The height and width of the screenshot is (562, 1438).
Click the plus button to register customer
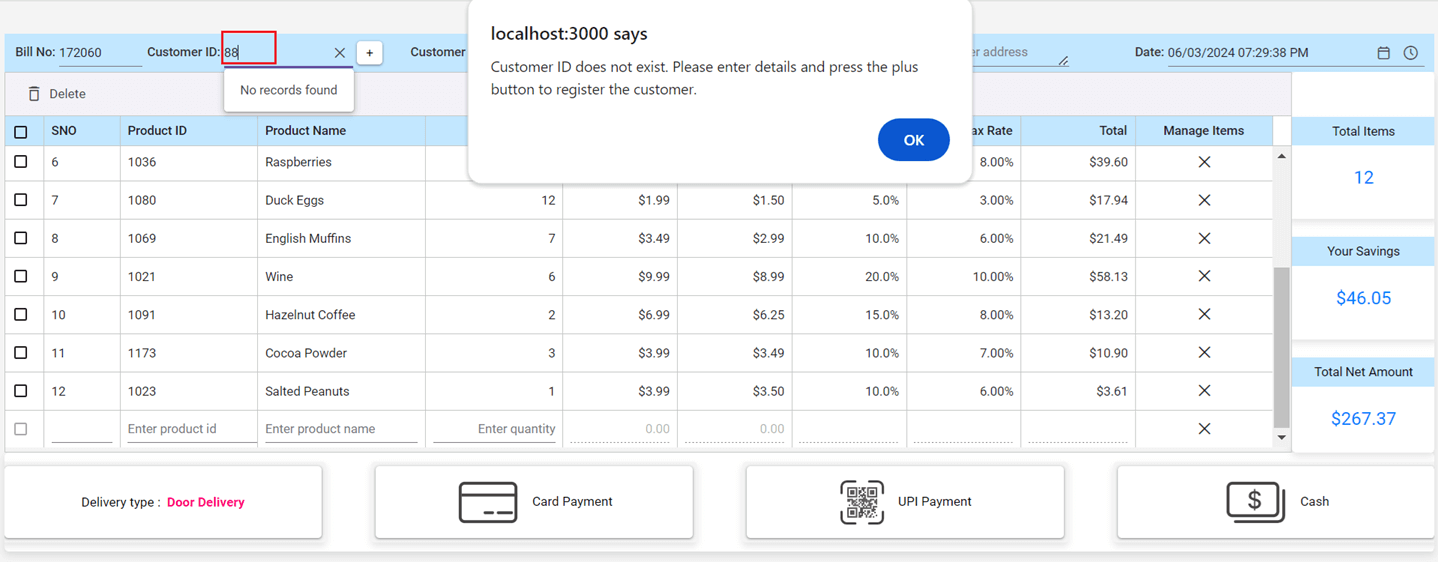click(369, 53)
